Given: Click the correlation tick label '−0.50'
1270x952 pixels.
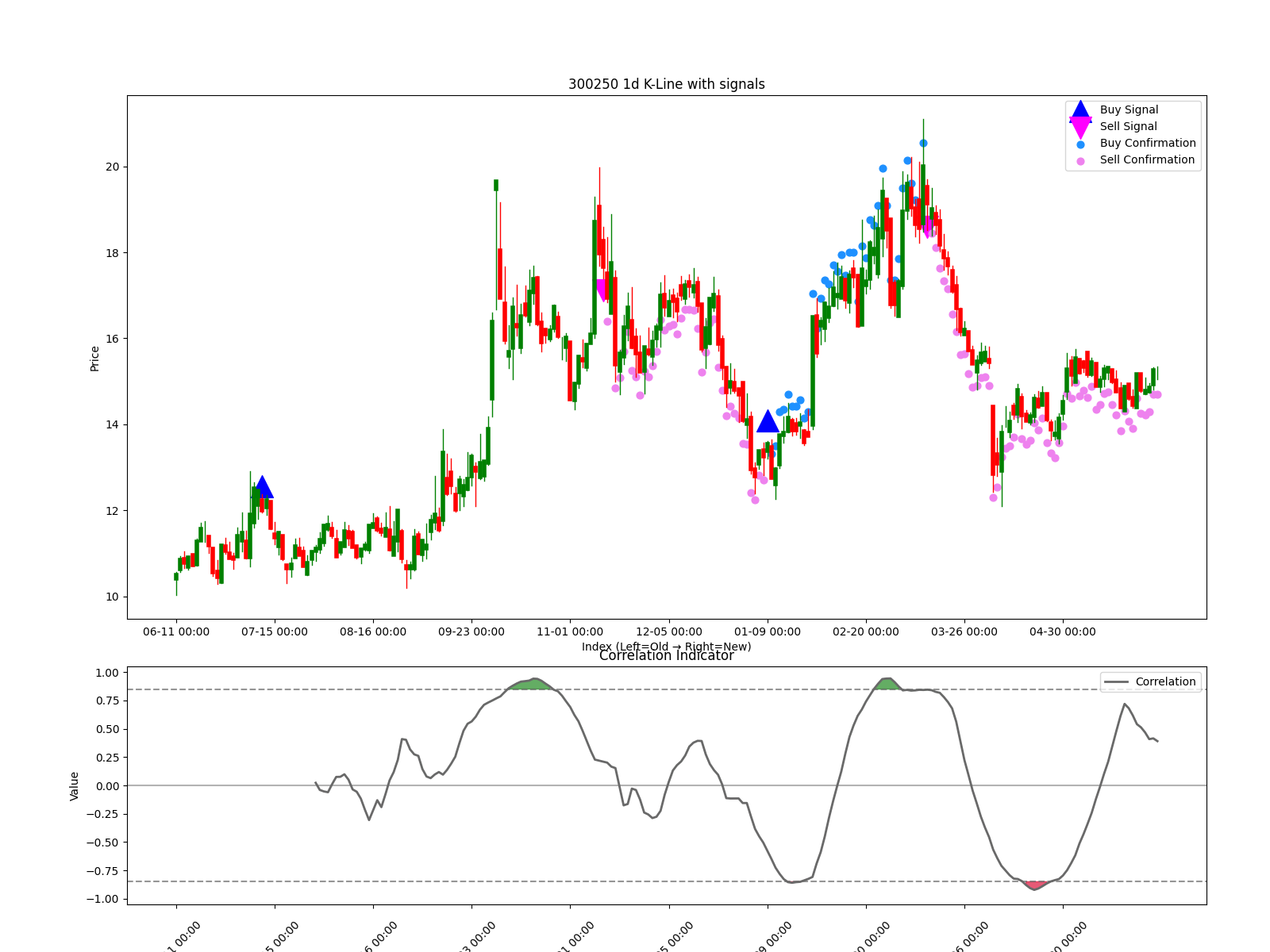Looking at the screenshot, I should point(103,843).
